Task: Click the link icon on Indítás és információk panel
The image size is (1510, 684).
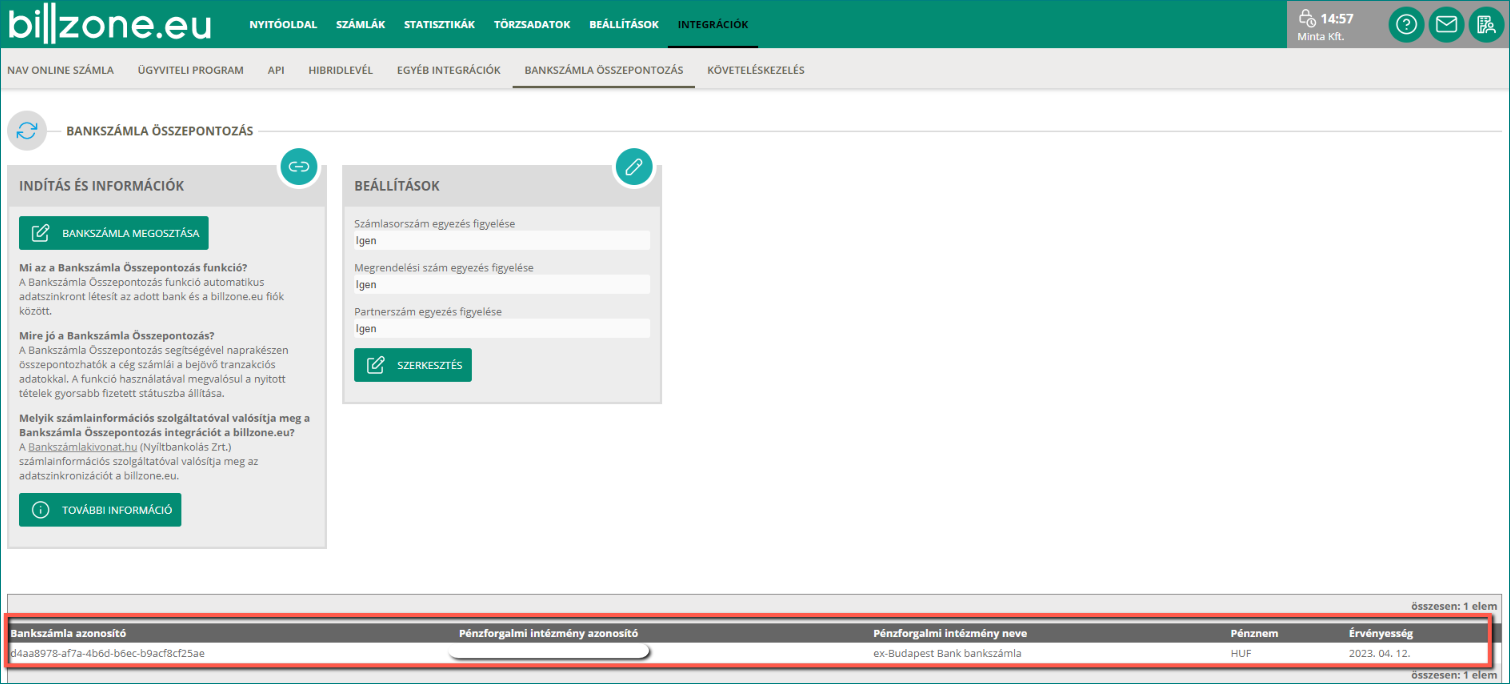Action: pyautogui.click(x=298, y=166)
